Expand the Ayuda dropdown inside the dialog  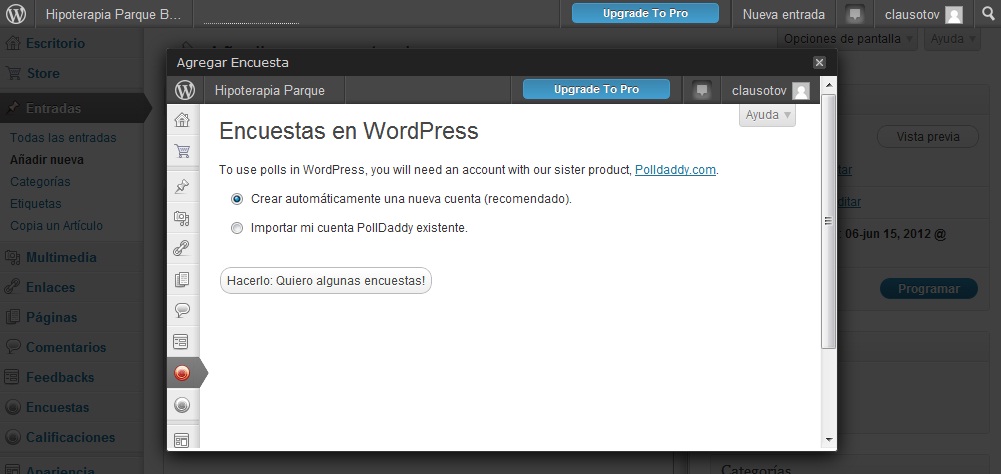767,115
